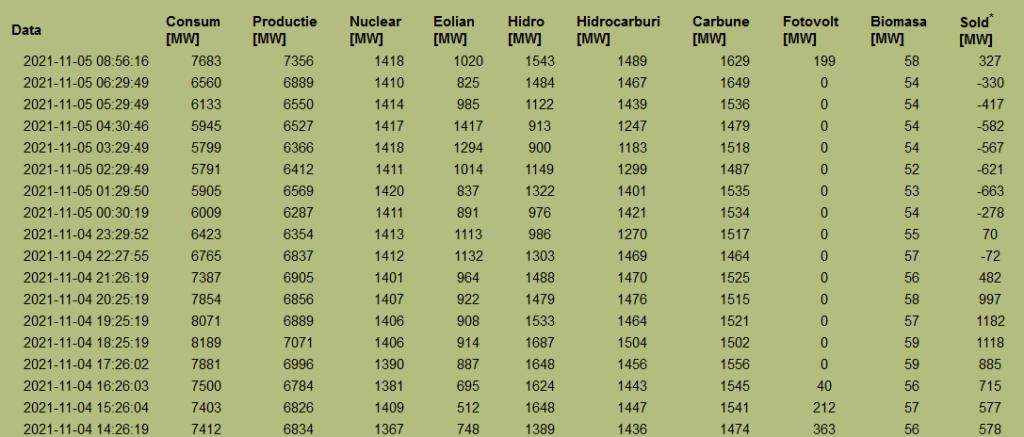This screenshot has width=1024, height=437.
Task: Click the Hidro [MW] column header
Action: [525, 30]
